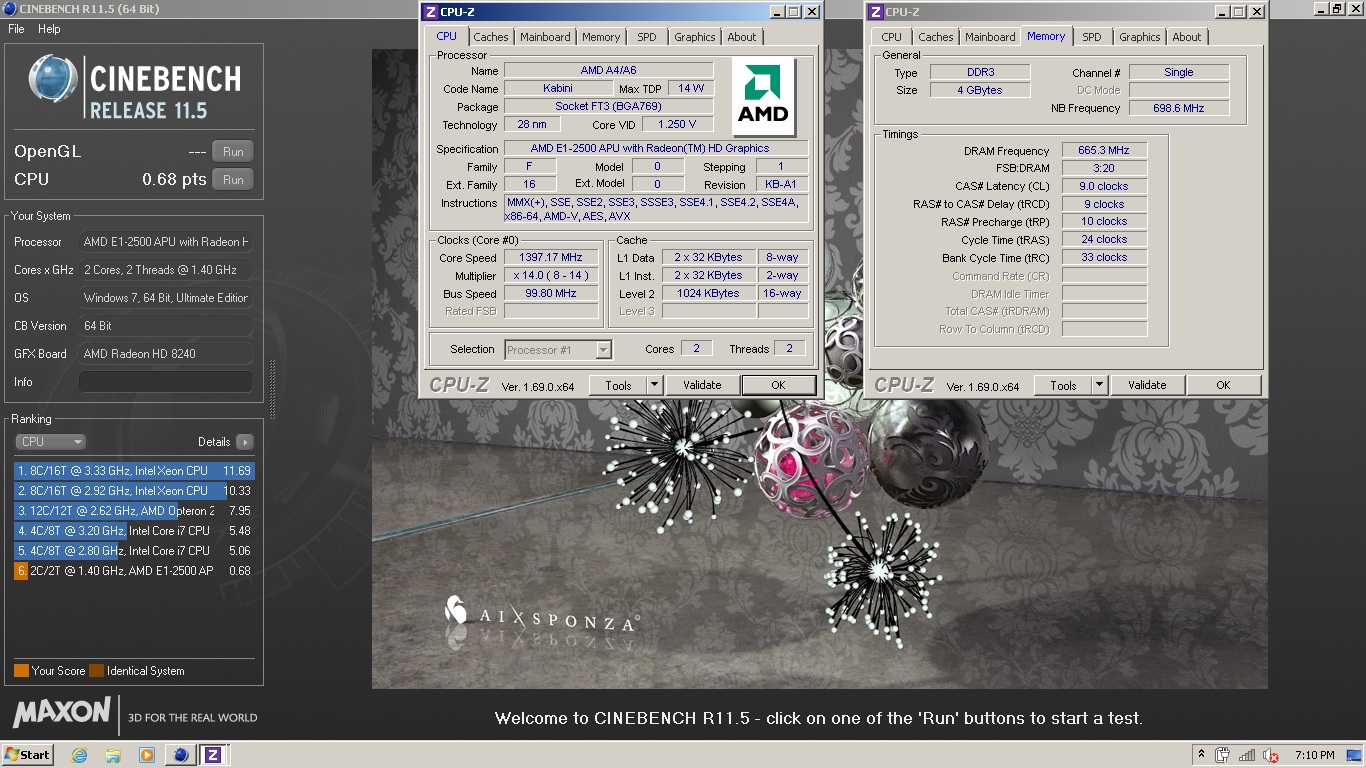Click the 7:10 PM system clock

1314,755
